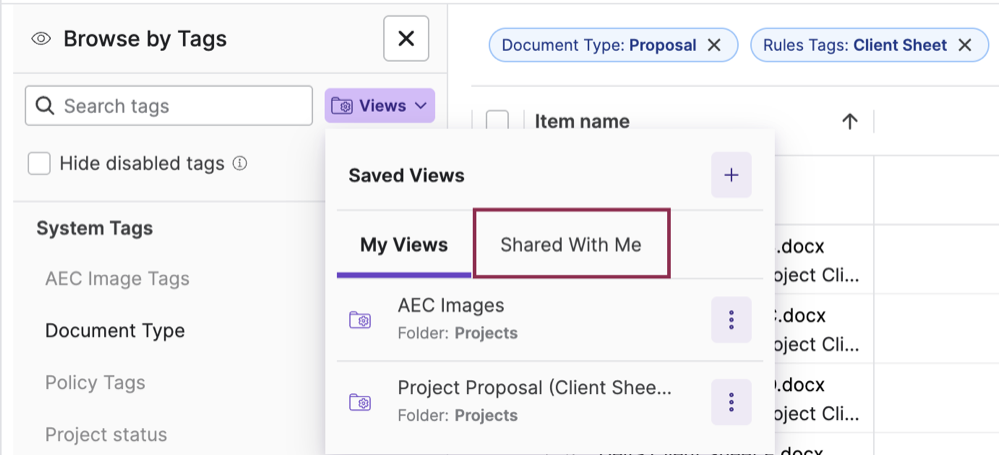Viewport: 999px width, 455px height.
Task: Tick the select-all checkbox beside Item name
Action: tap(497, 122)
